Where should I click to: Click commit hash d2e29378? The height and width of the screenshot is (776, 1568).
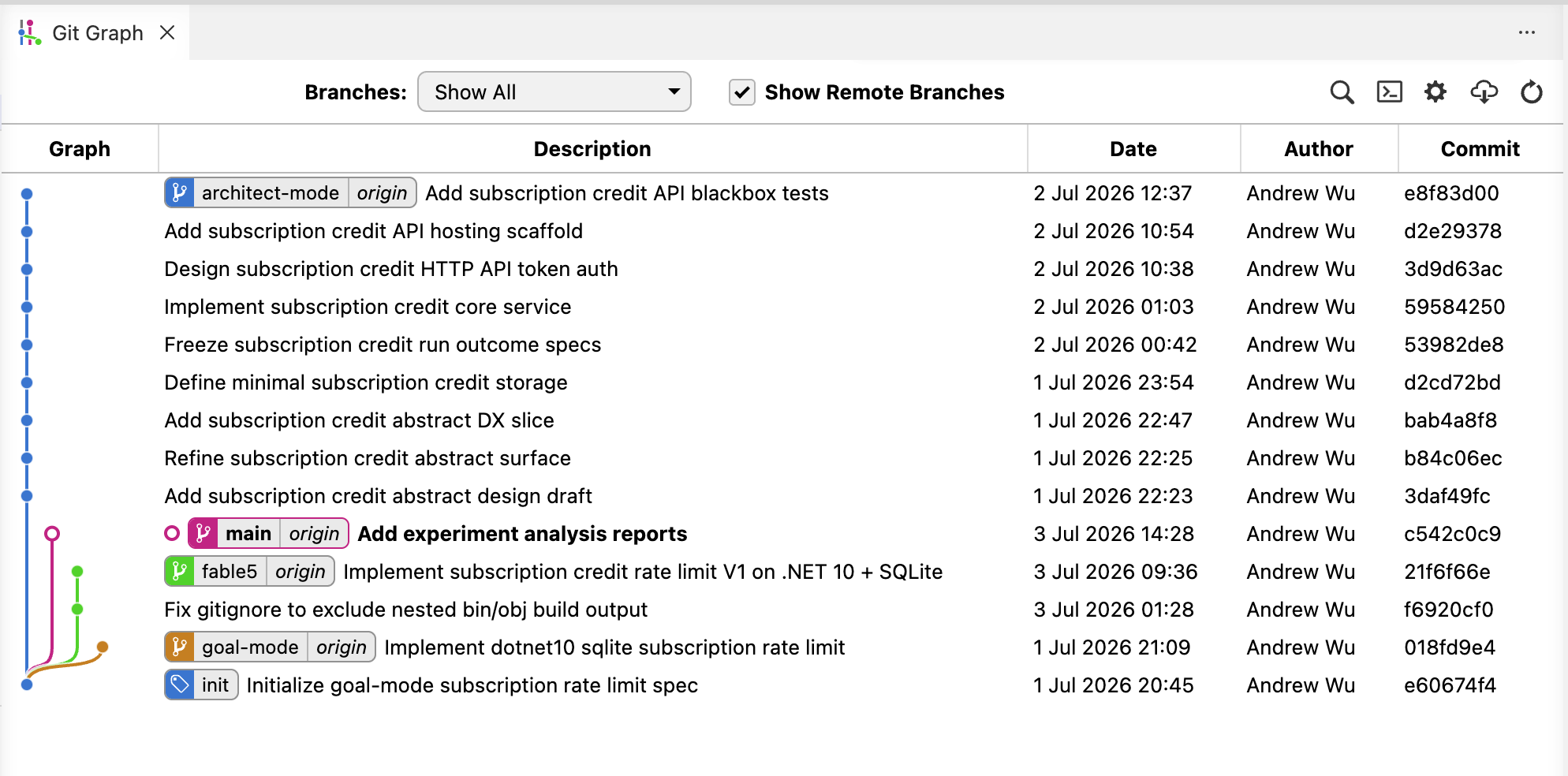click(1453, 231)
